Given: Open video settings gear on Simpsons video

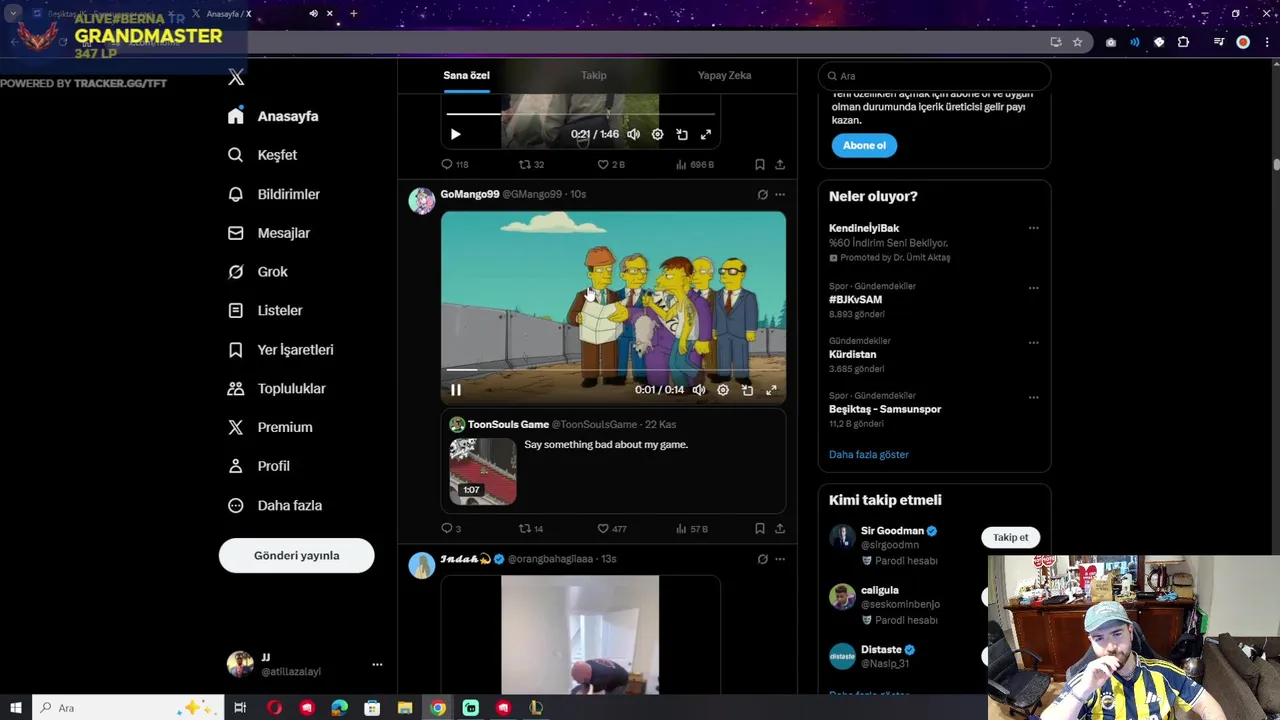Looking at the screenshot, I should (x=723, y=390).
